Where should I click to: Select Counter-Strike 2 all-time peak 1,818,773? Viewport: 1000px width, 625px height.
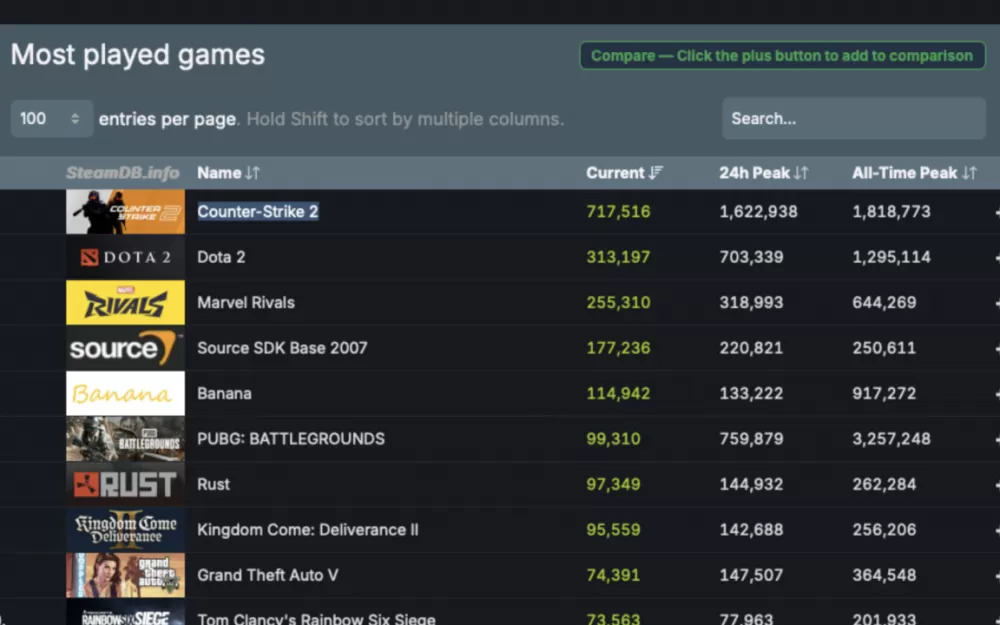[x=892, y=212]
